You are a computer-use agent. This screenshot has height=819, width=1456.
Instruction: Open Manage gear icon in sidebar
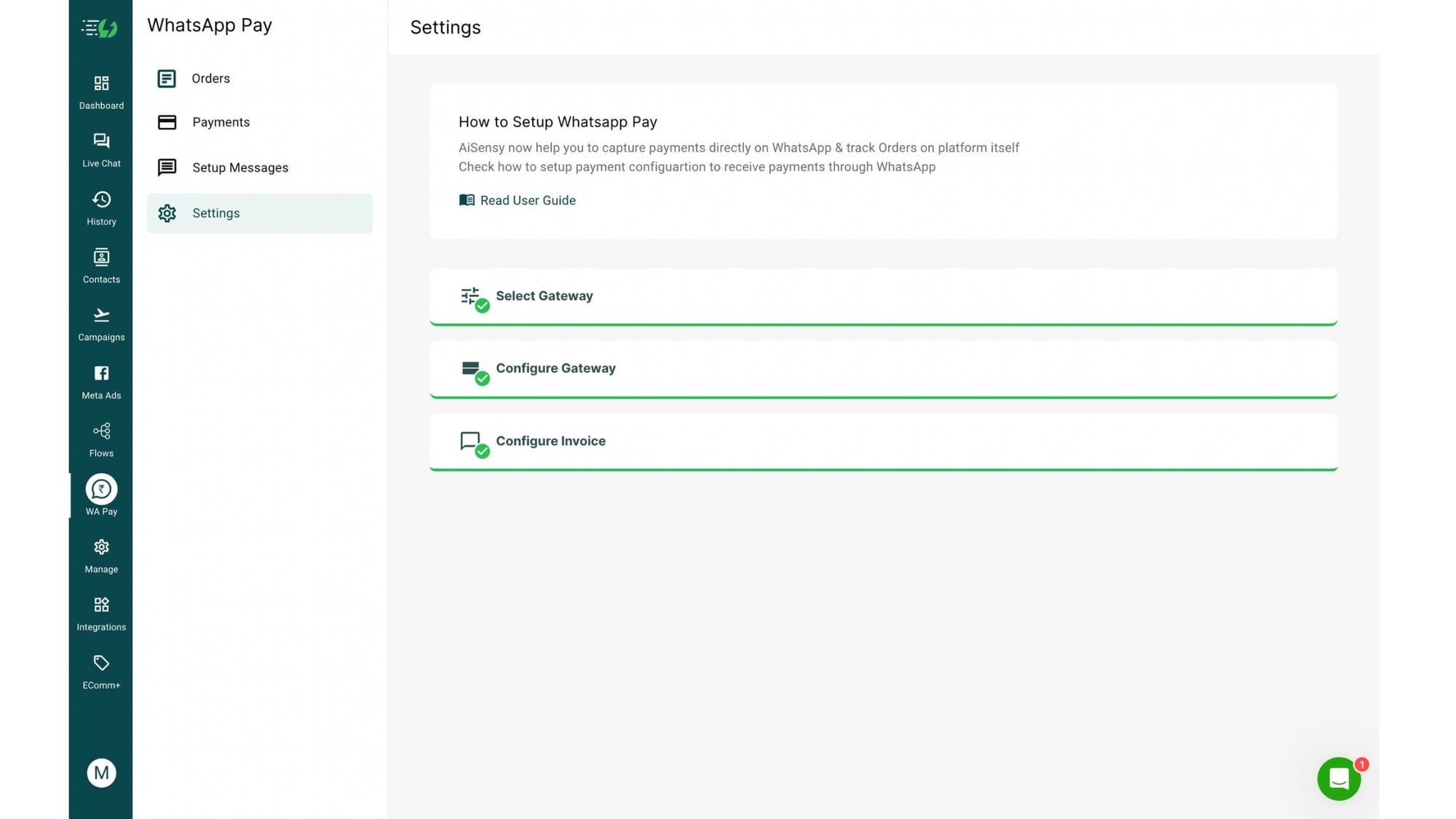tap(101, 547)
